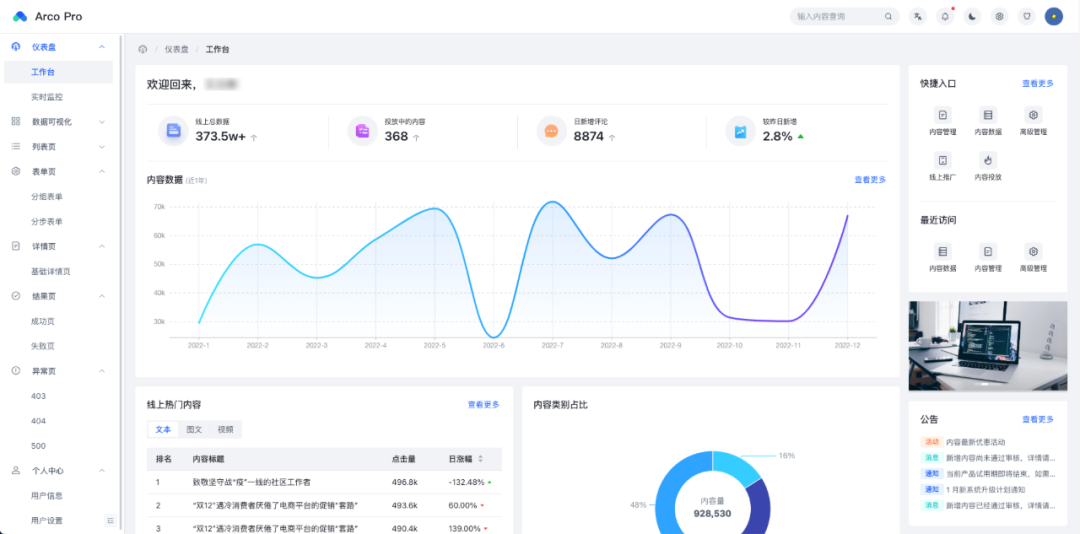Screen dimensions: 1080x534
Task: Switch to the 图文 tab
Action: tap(194, 429)
